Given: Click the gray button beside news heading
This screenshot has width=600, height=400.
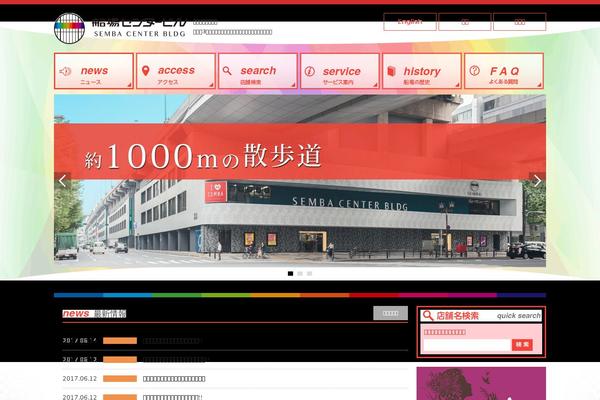Looking at the screenshot, I should (390, 313).
